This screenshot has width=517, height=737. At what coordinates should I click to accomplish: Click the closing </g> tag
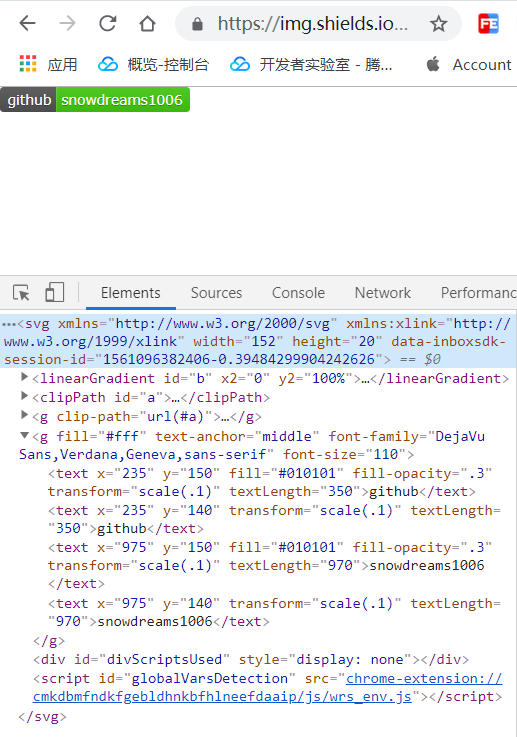(49, 641)
